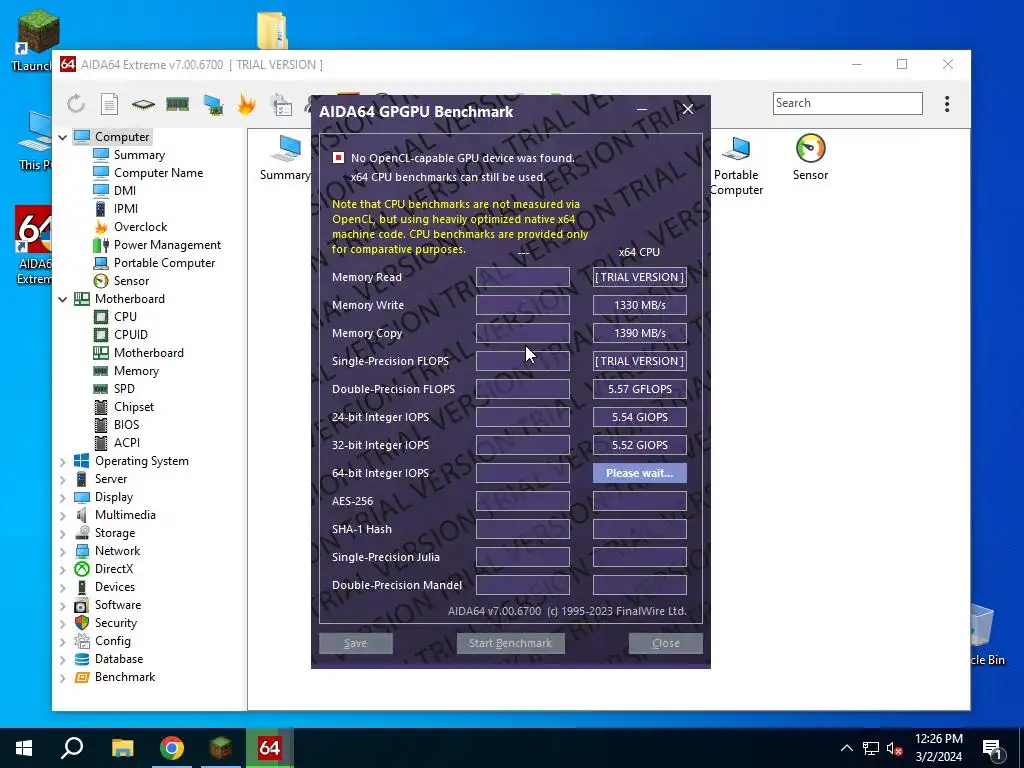This screenshot has width=1024, height=768.
Task: Select BIOS in the tree
Action: point(126,424)
